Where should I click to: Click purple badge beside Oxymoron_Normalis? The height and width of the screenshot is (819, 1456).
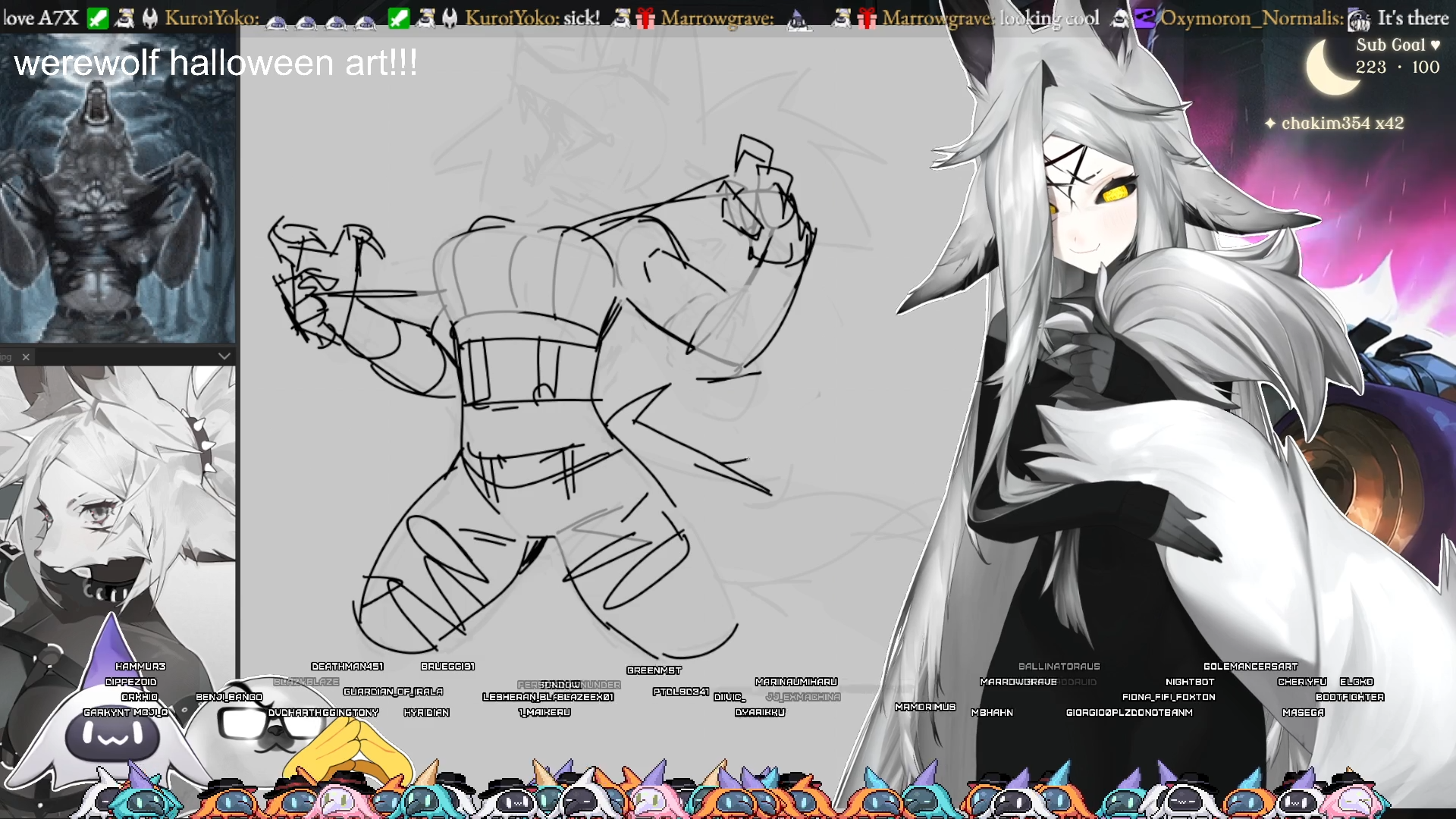(1144, 18)
